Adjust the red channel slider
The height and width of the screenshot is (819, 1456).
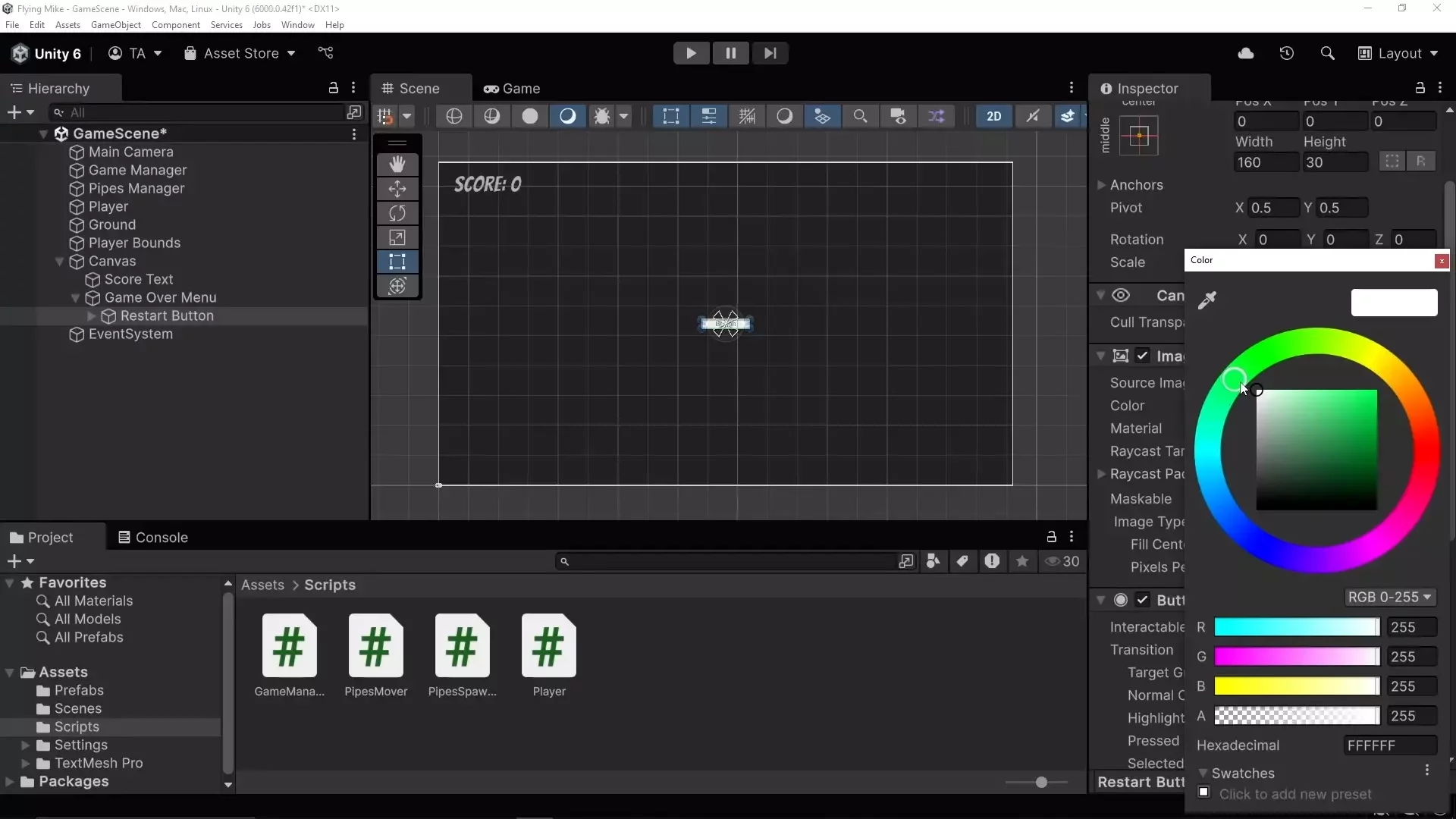[1297, 627]
